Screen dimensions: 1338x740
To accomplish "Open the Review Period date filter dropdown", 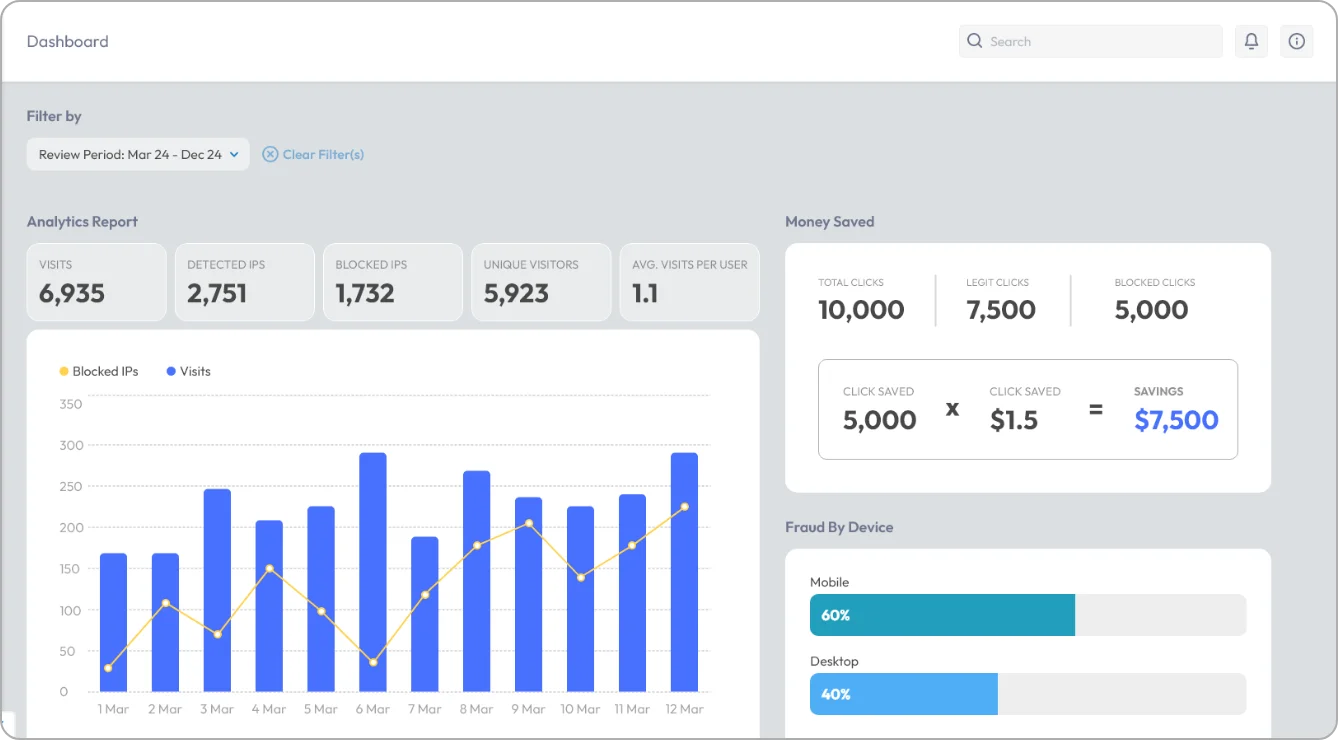I will click(x=138, y=154).
